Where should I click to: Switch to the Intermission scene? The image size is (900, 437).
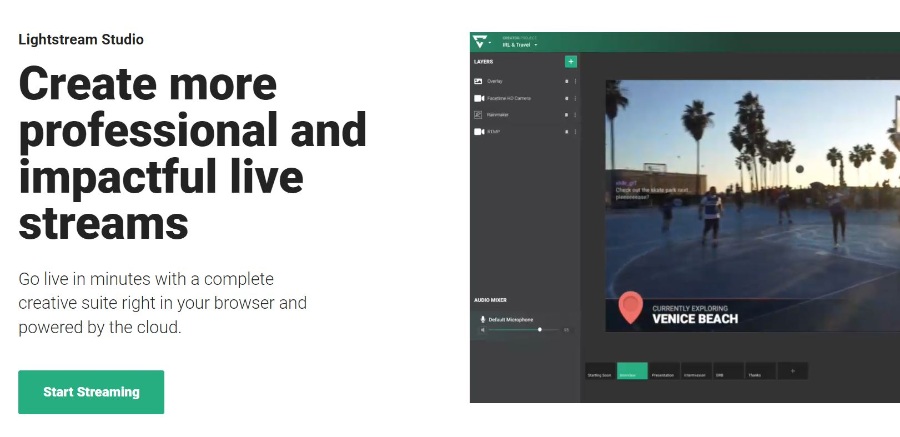[x=696, y=371]
